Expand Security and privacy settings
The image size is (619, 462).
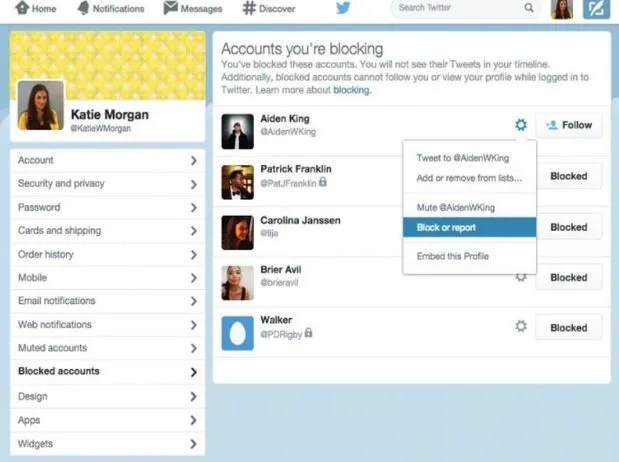tap(106, 184)
